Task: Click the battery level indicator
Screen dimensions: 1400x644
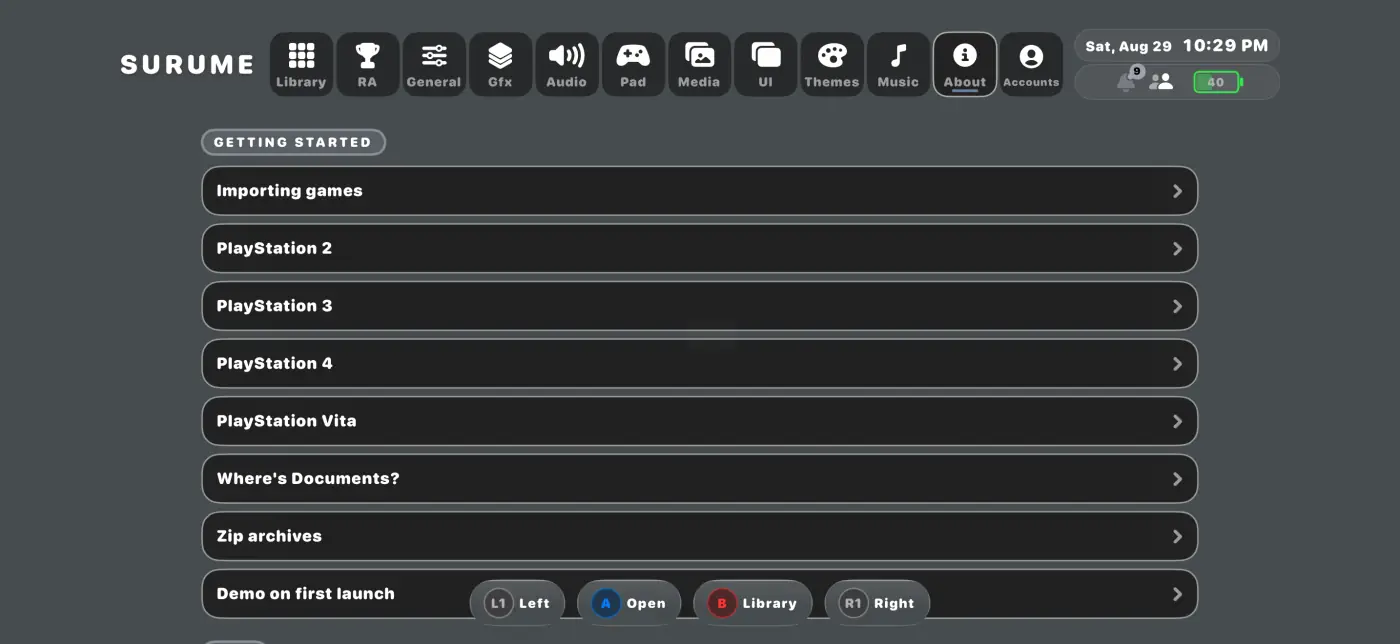Action: click(1217, 82)
